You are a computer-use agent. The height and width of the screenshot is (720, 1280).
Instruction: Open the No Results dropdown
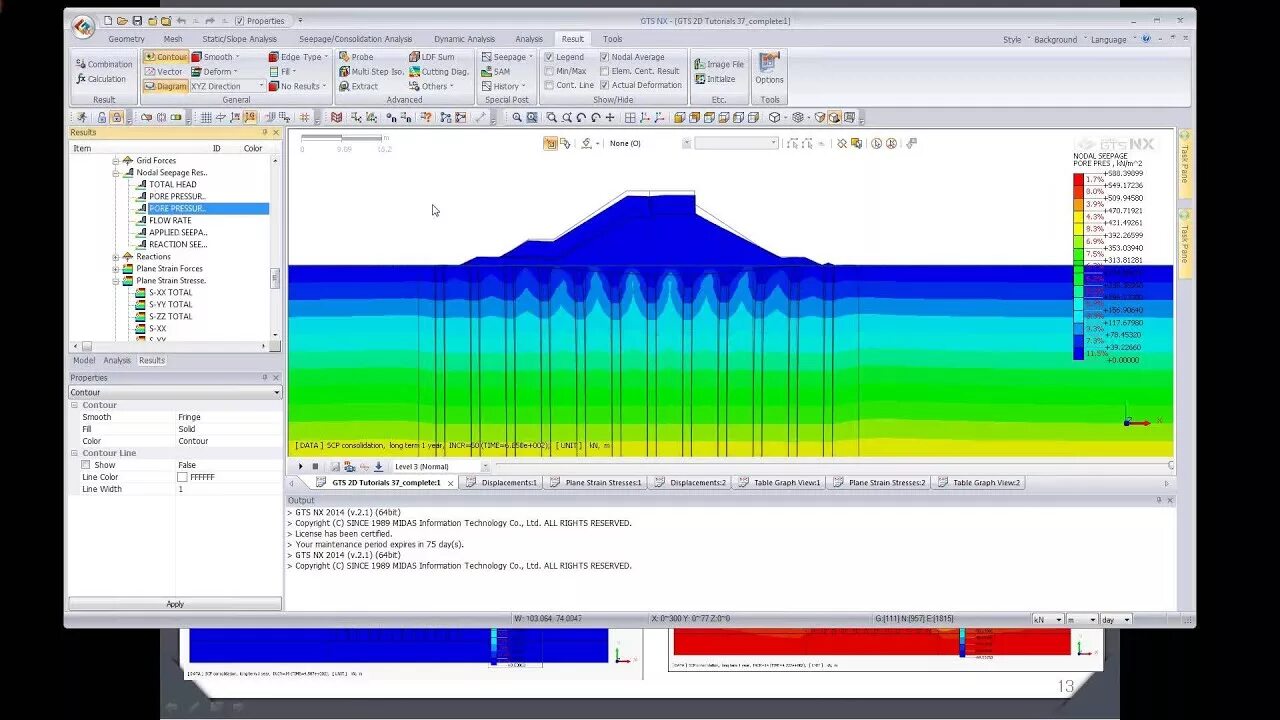(296, 86)
